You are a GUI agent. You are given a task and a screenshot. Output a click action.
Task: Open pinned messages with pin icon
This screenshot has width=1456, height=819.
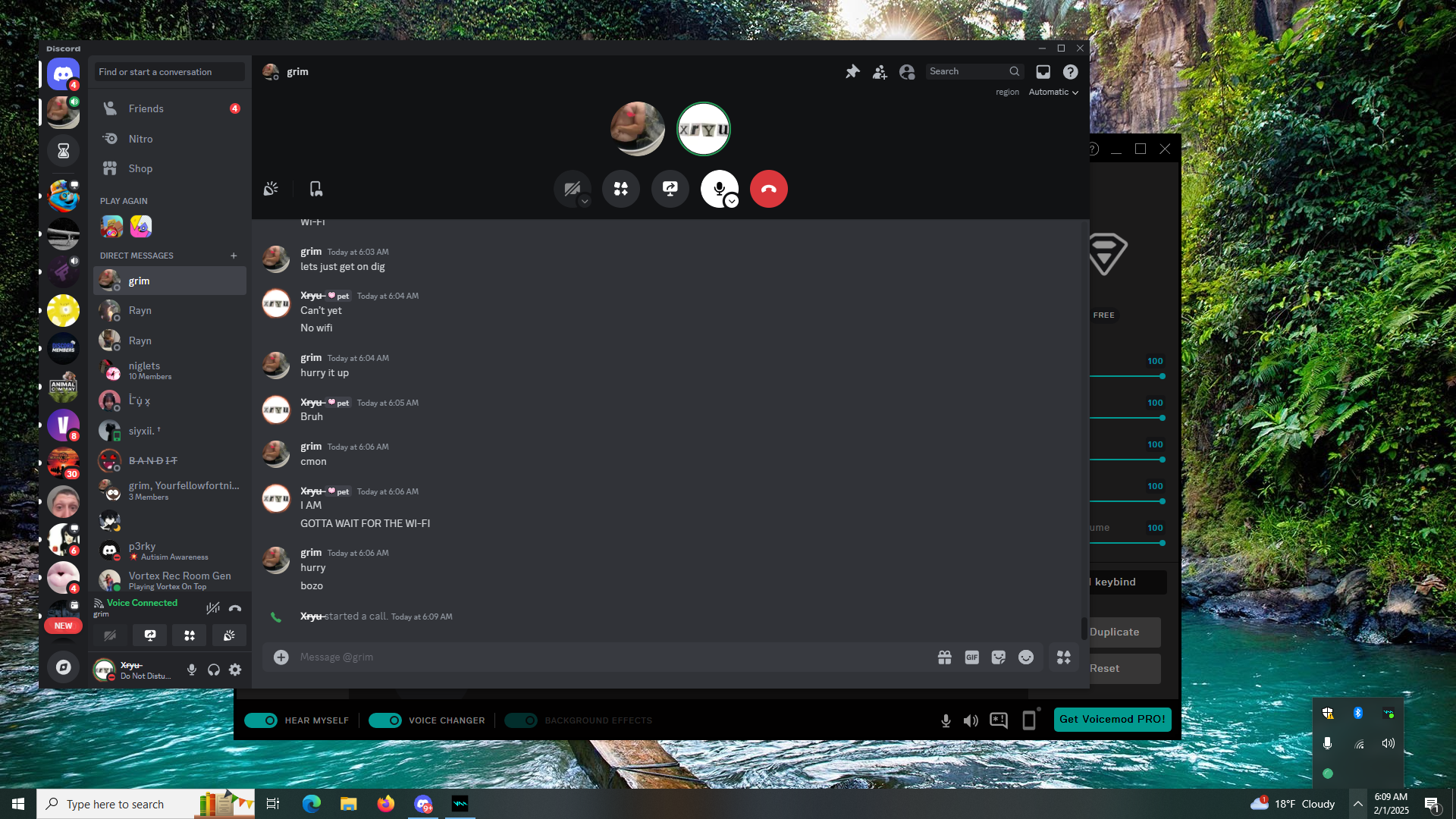coord(852,71)
